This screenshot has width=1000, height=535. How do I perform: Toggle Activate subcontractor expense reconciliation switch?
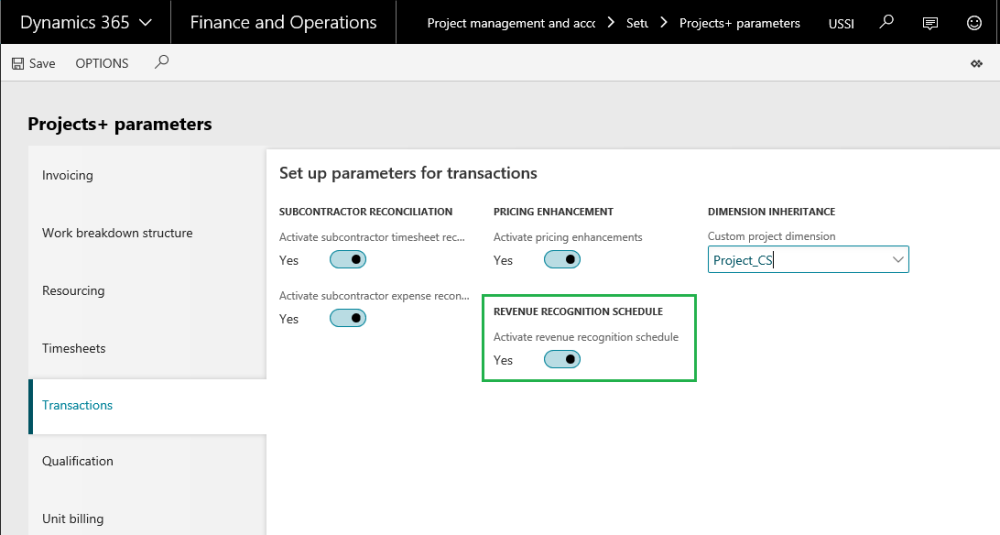click(348, 318)
